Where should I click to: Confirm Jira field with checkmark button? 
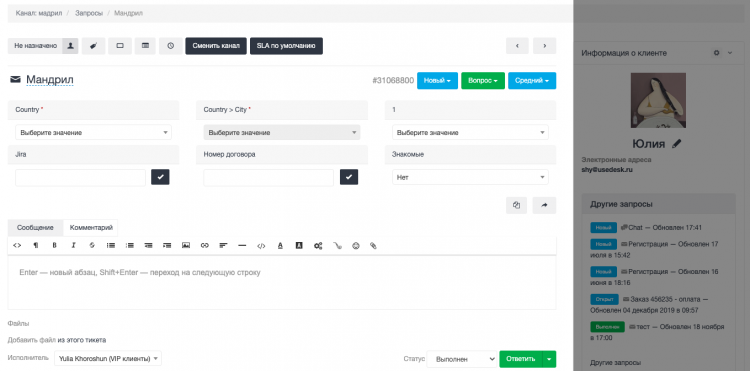pos(160,177)
